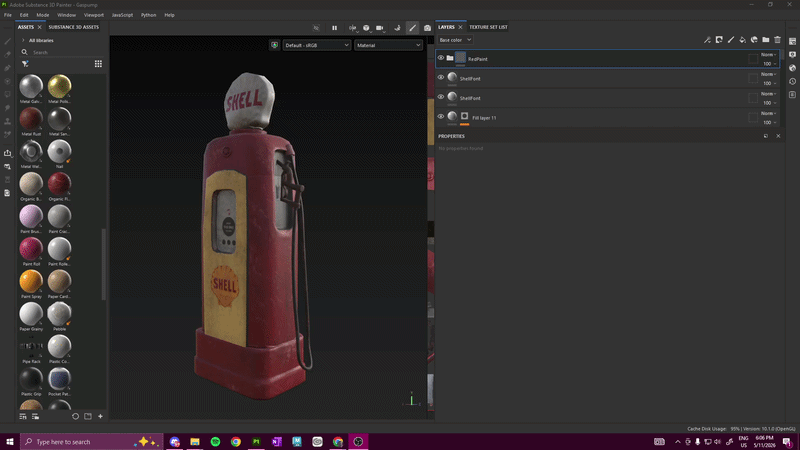The width and height of the screenshot is (800, 450).
Task: Open the JavaScript menu
Action: 122,15
